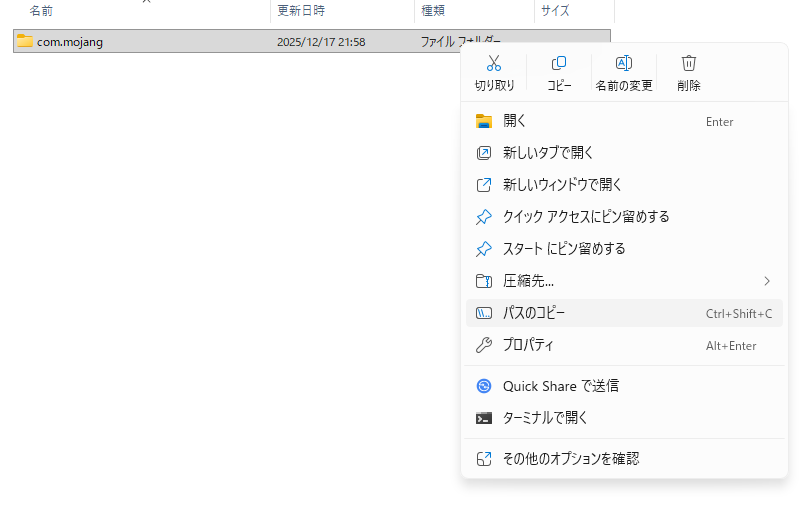Expand the 圧縮先 submenu arrow
The image size is (808, 512).
(x=767, y=281)
